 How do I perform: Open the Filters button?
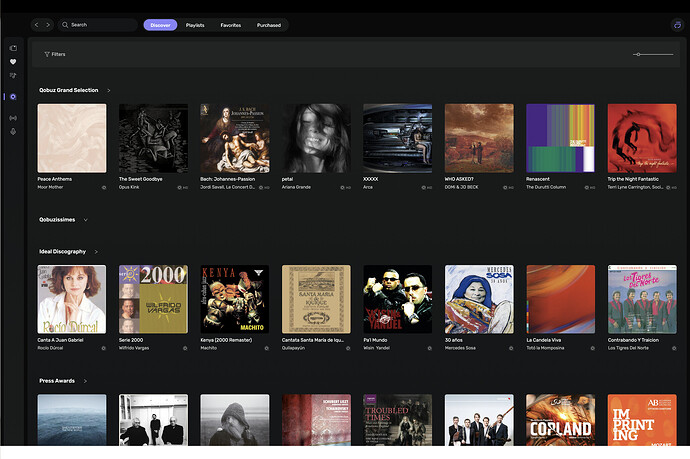click(x=55, y=55)
